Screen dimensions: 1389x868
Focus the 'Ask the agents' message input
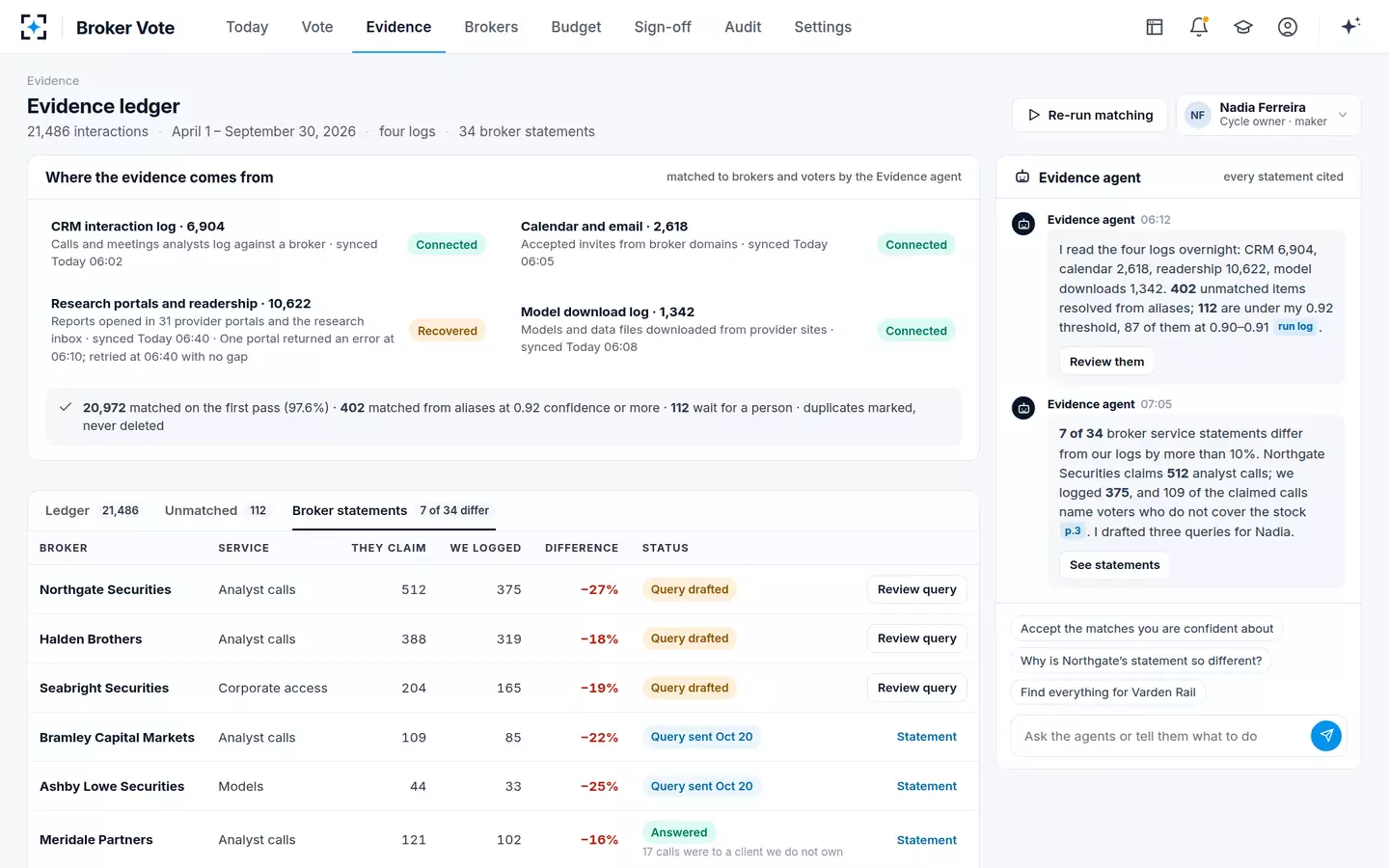coord(1161,736)
